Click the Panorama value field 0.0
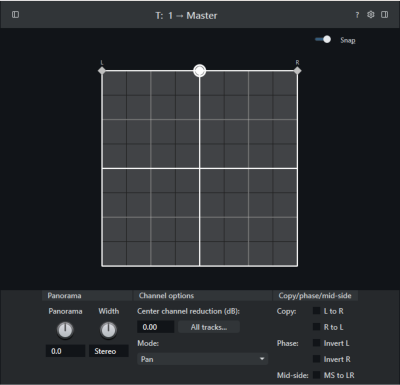400x385 pixels. pyautogui.click(x=65, y=351)
